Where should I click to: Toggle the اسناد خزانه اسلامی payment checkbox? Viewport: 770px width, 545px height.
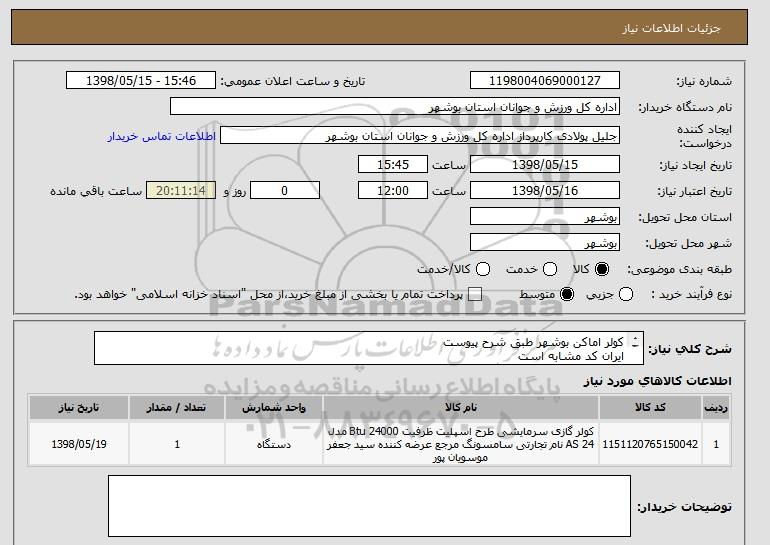click(x=475, y=295)
